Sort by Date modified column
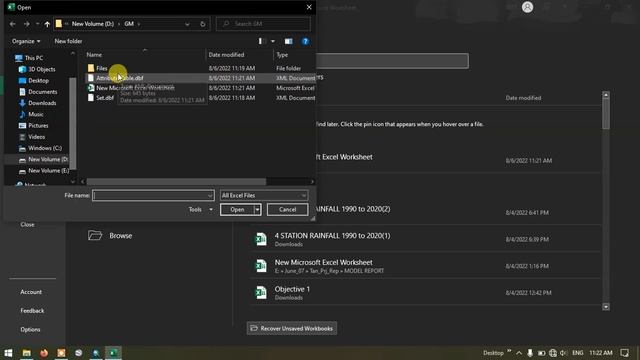640x360 pixels. [226, 55]
